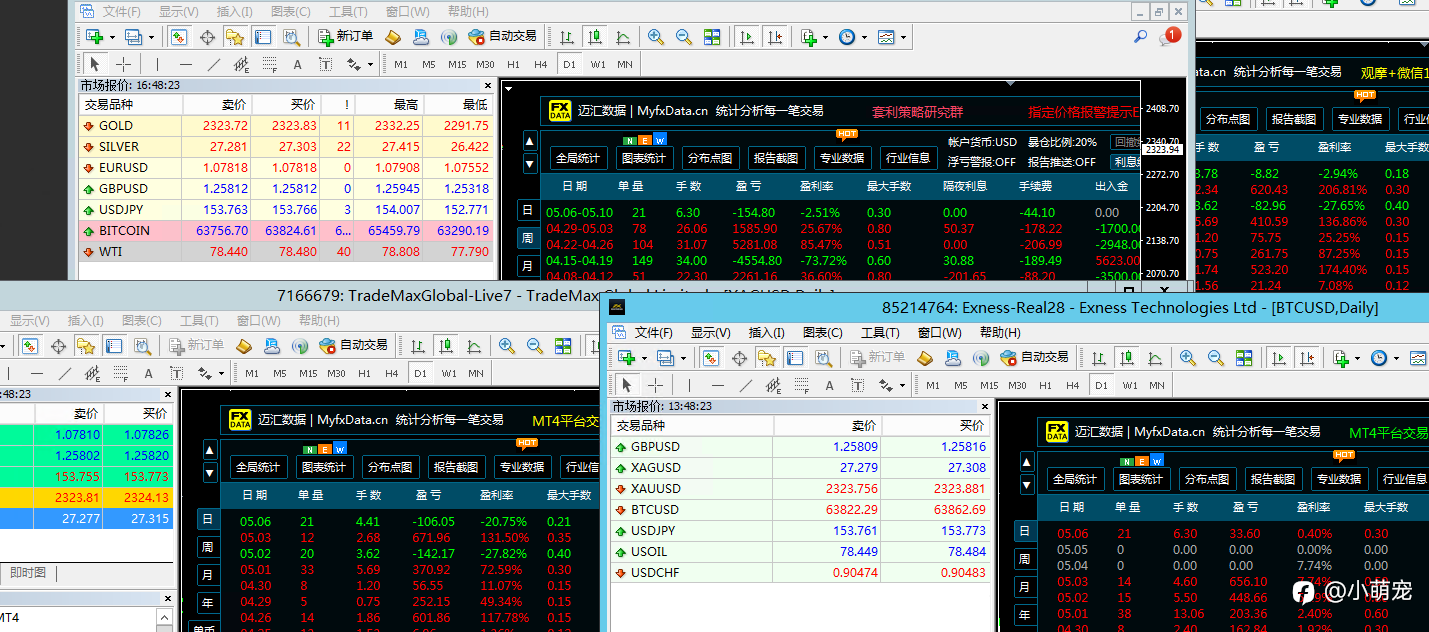Click up arrow scroller in top chart panel
The image size is (1429, 632).
pyautogui.click(x=530, y=142)
